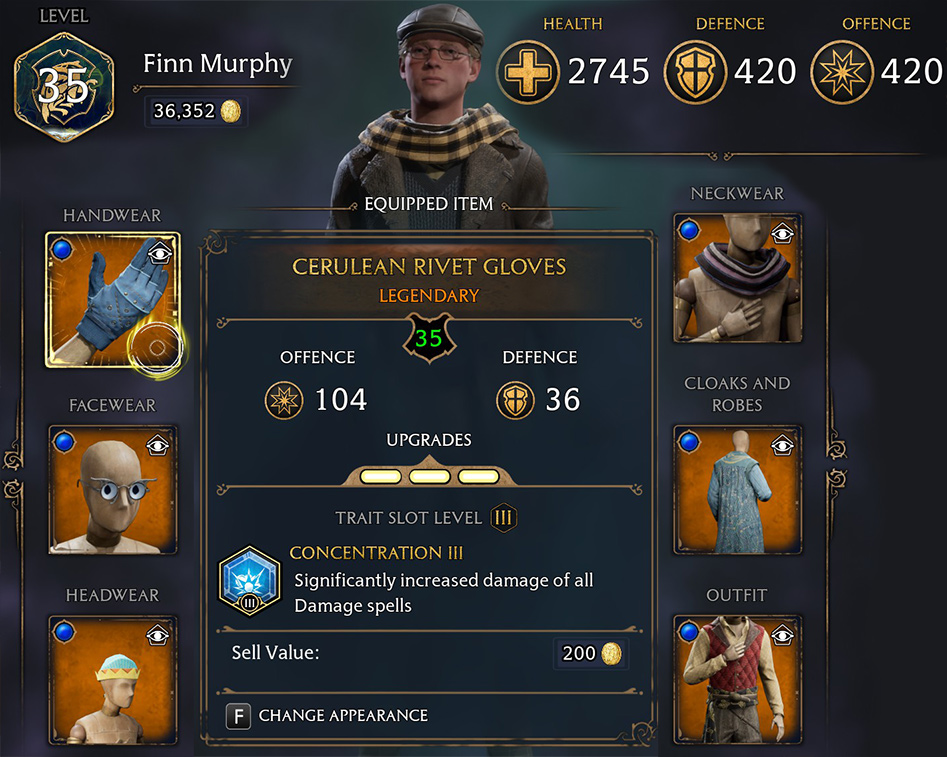
Task: Select the Cloaks and Robes gear slot
Action: click(737, 490)
